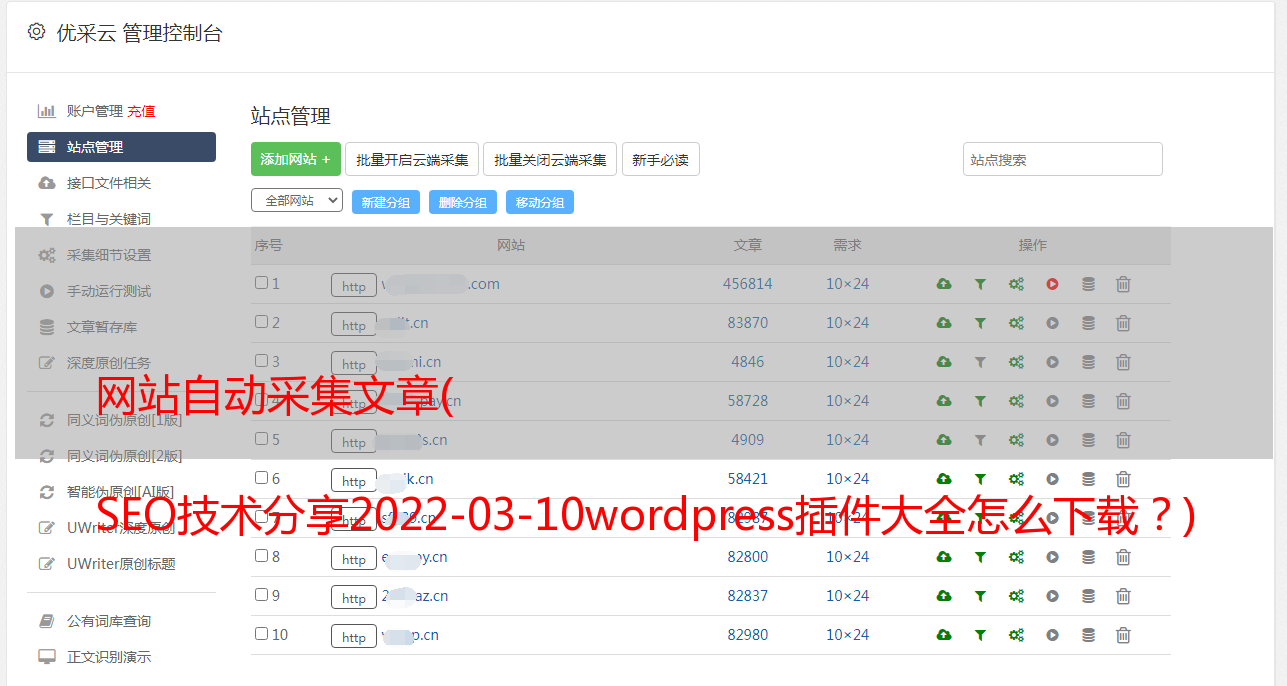Click the play icon in row 2

click(1052, 323)
